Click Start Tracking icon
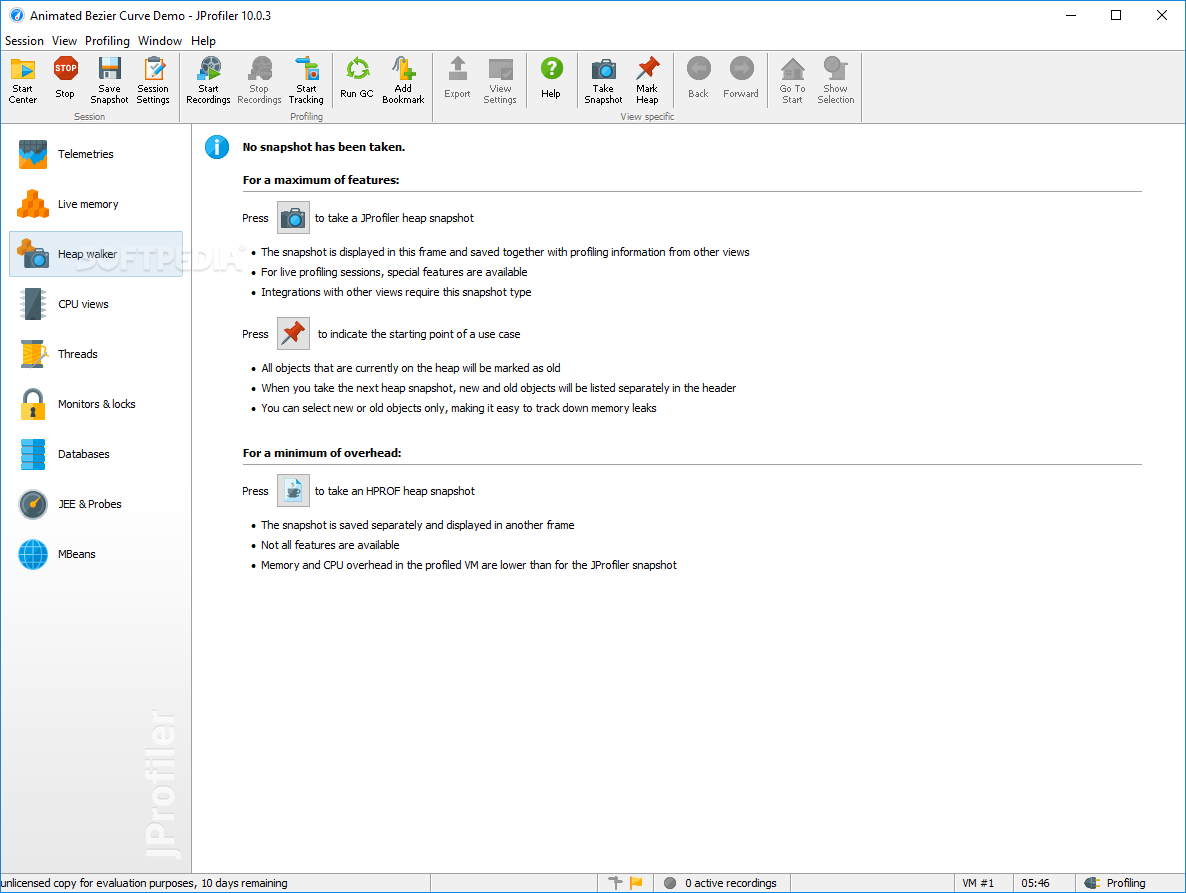Screen dimensions: 1186x893 [x=306, y=81]
